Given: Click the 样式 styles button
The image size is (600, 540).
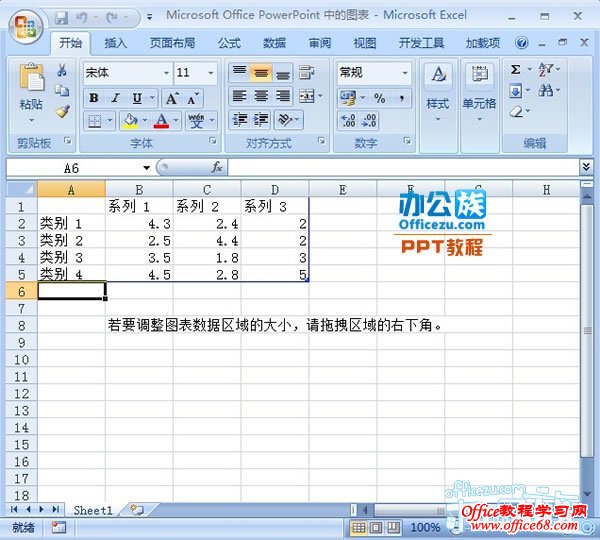Looking at the screenshot, I should pos(437,89).
